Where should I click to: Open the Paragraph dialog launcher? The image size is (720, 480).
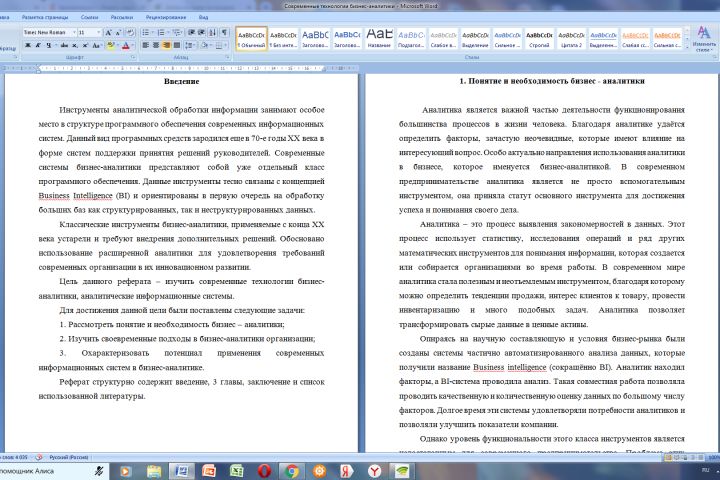tap(228, 58)
